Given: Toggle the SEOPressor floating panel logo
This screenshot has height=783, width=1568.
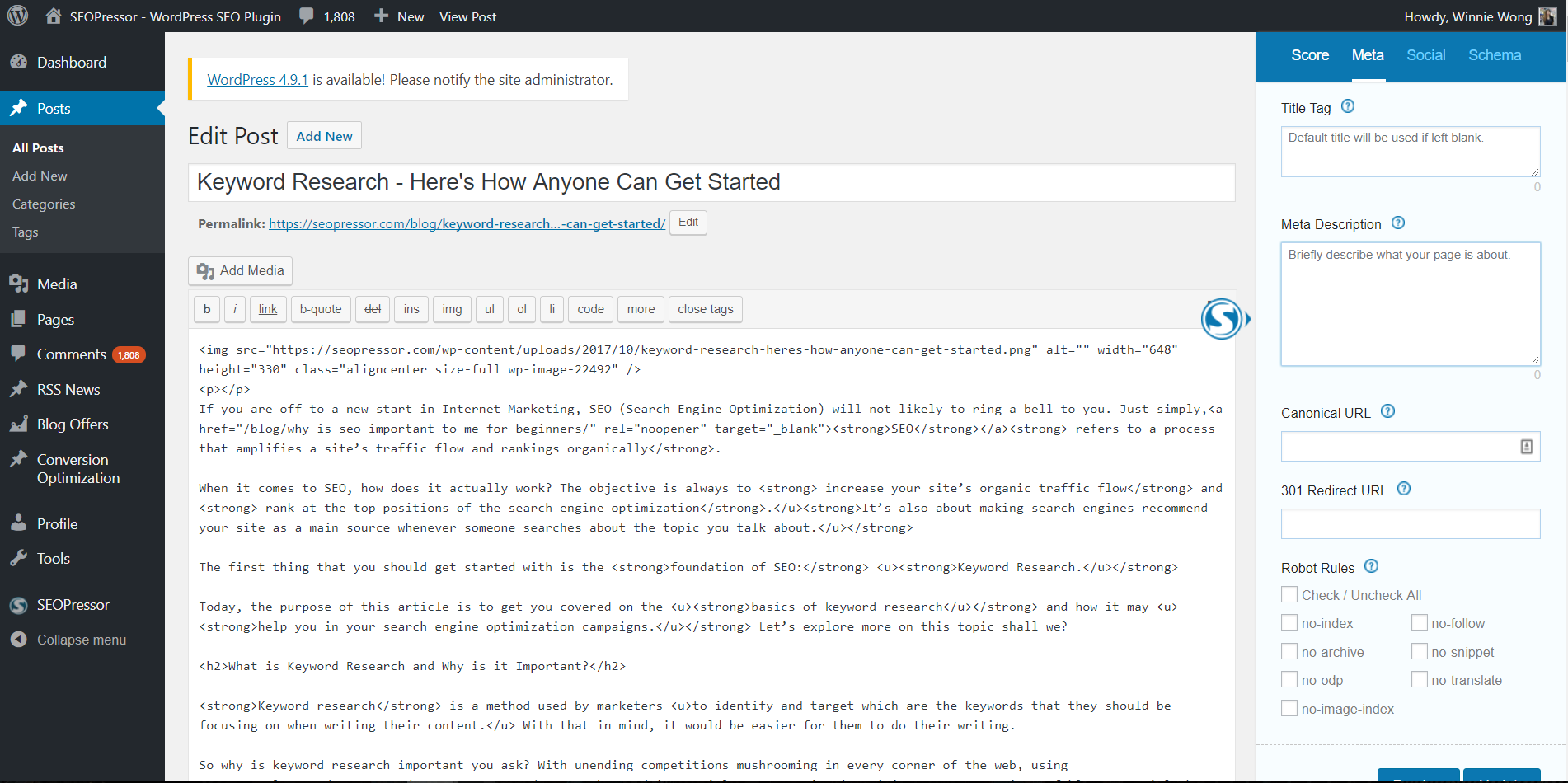Looking at the screenshot, I should point(1222,319).
